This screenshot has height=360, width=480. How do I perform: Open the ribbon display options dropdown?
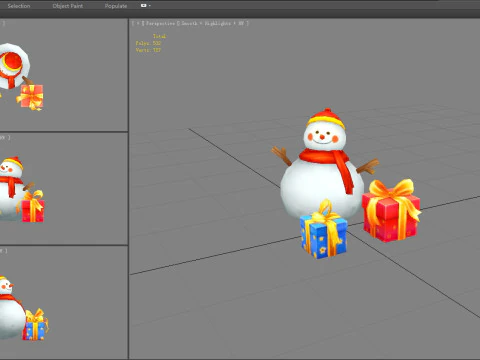click(x=146, y=6)
